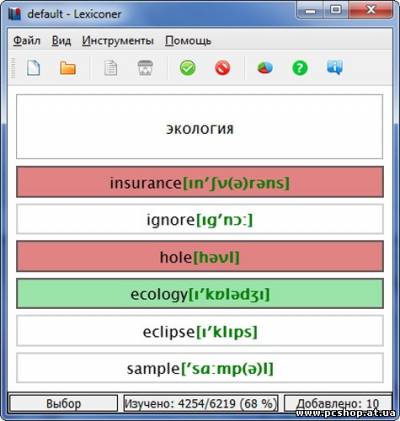Open the orange folder icon
Image resolution: width=400 pixels, height=421 pixels.
click(68, 68)
